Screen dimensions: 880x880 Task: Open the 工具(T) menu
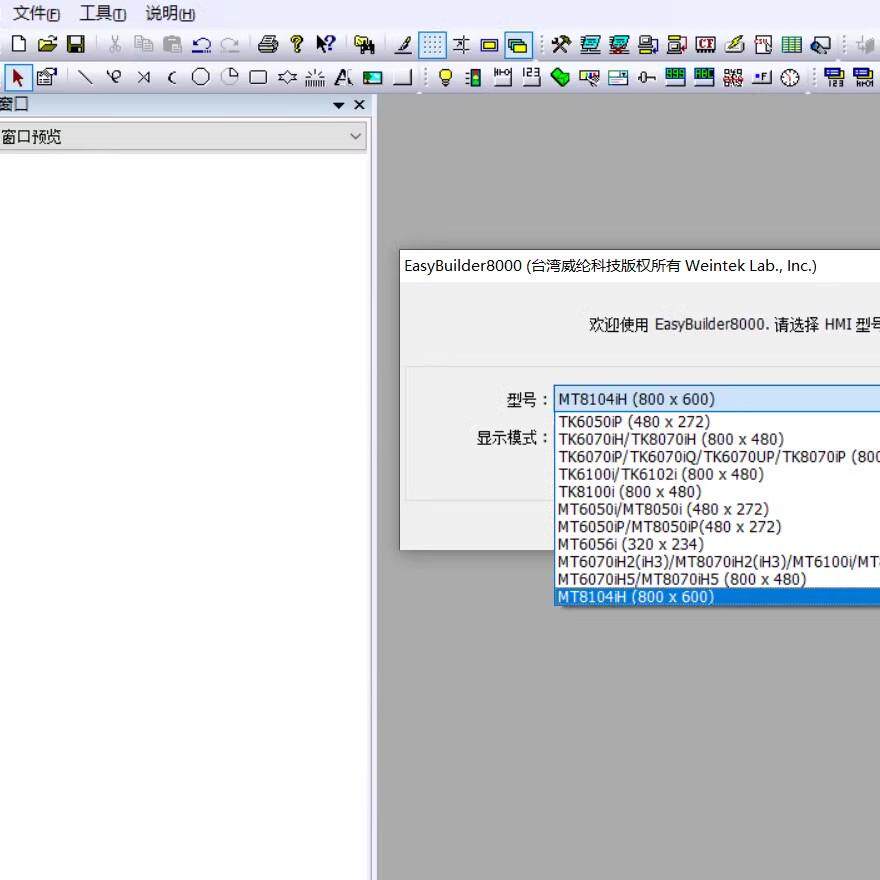pos(103,13)
